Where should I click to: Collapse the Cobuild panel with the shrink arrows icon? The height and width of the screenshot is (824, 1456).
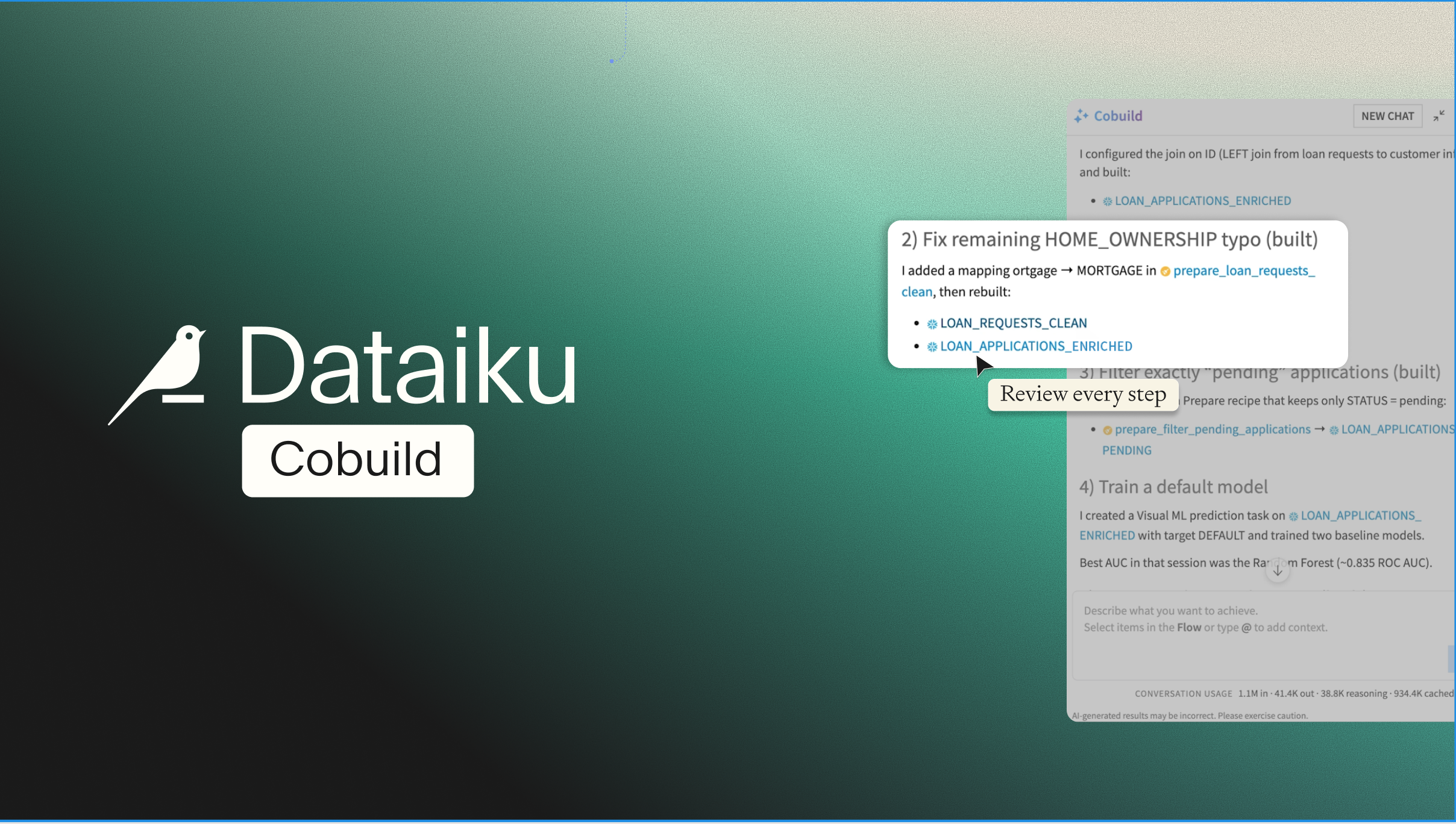(1439, 116)
